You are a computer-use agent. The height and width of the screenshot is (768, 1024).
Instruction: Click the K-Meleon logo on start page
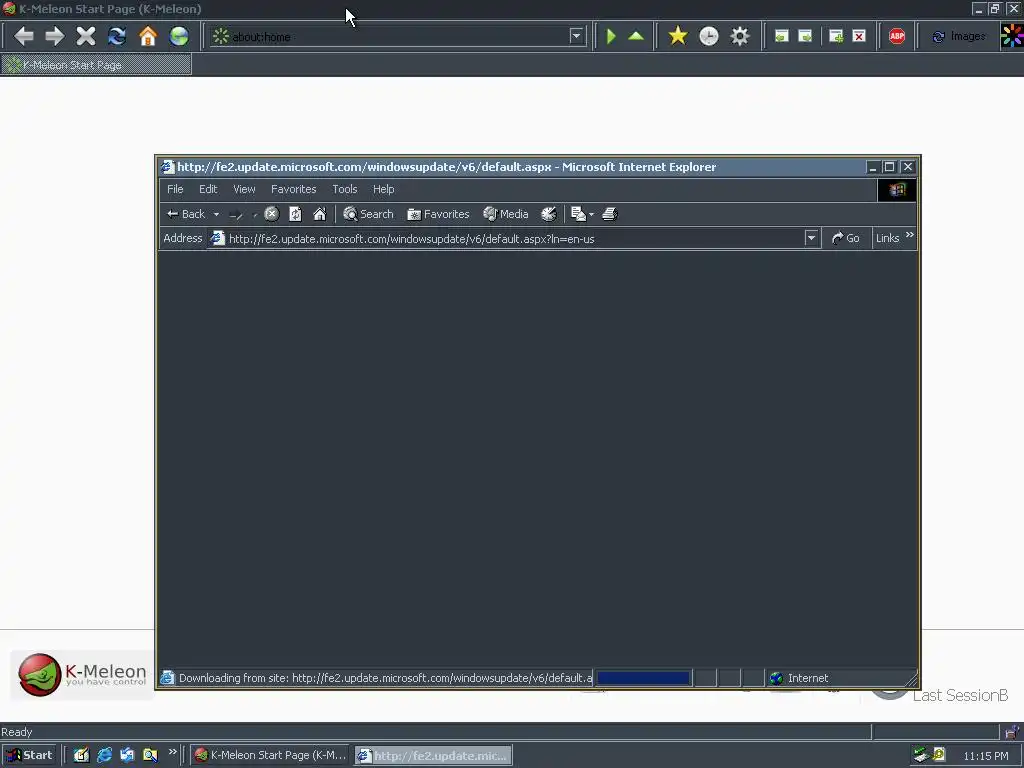(83, 675)
